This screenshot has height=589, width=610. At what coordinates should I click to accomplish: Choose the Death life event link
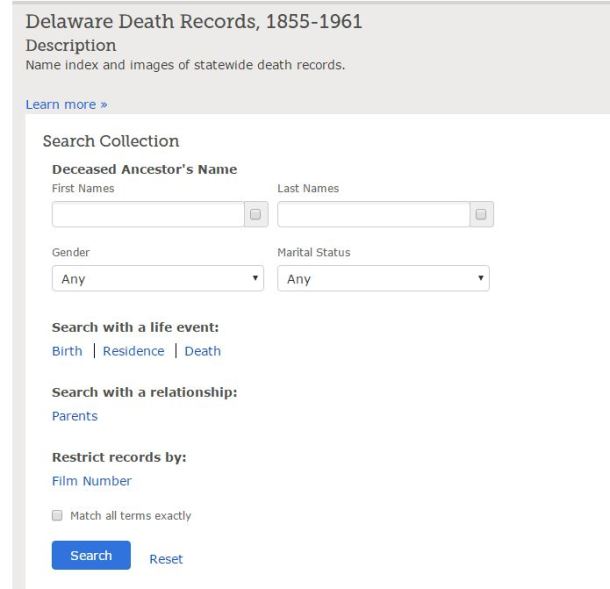(x=202, y=351)
